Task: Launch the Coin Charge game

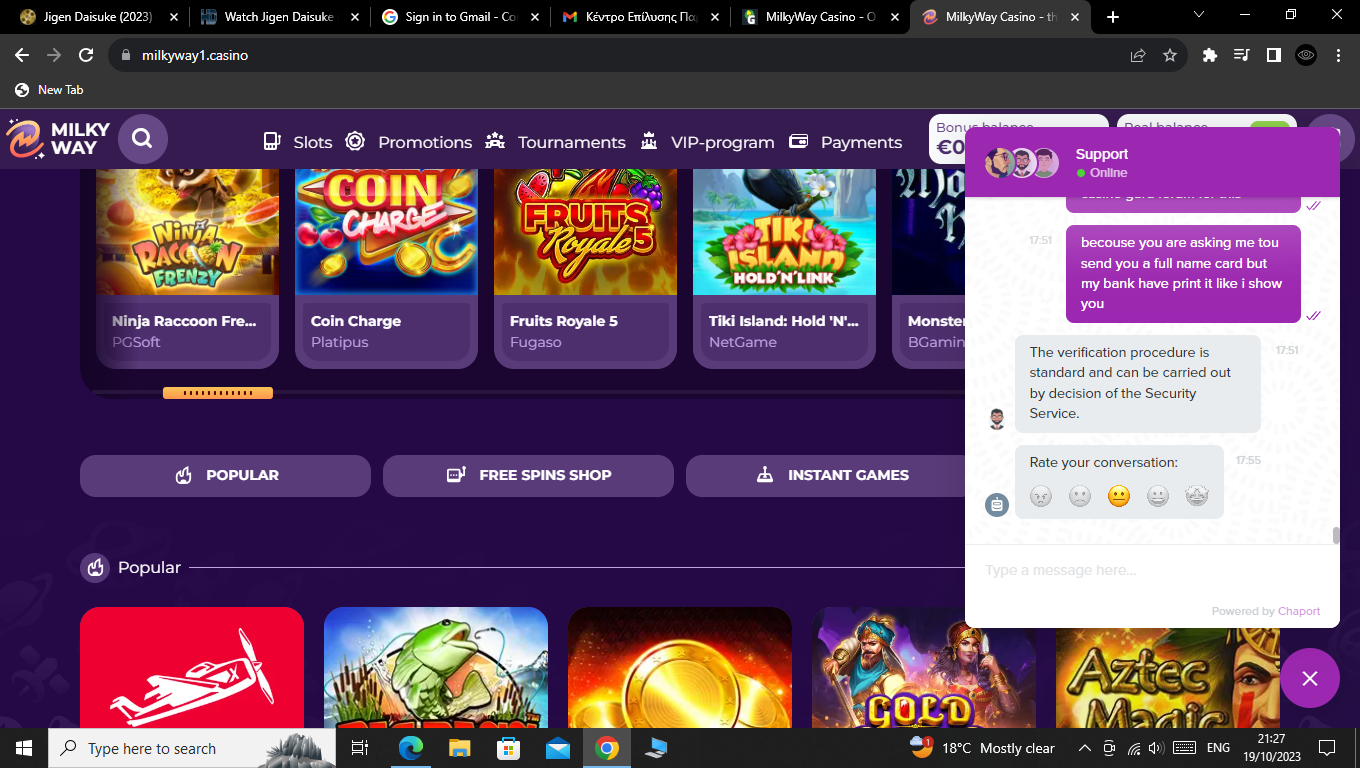Action: point(386,268)
